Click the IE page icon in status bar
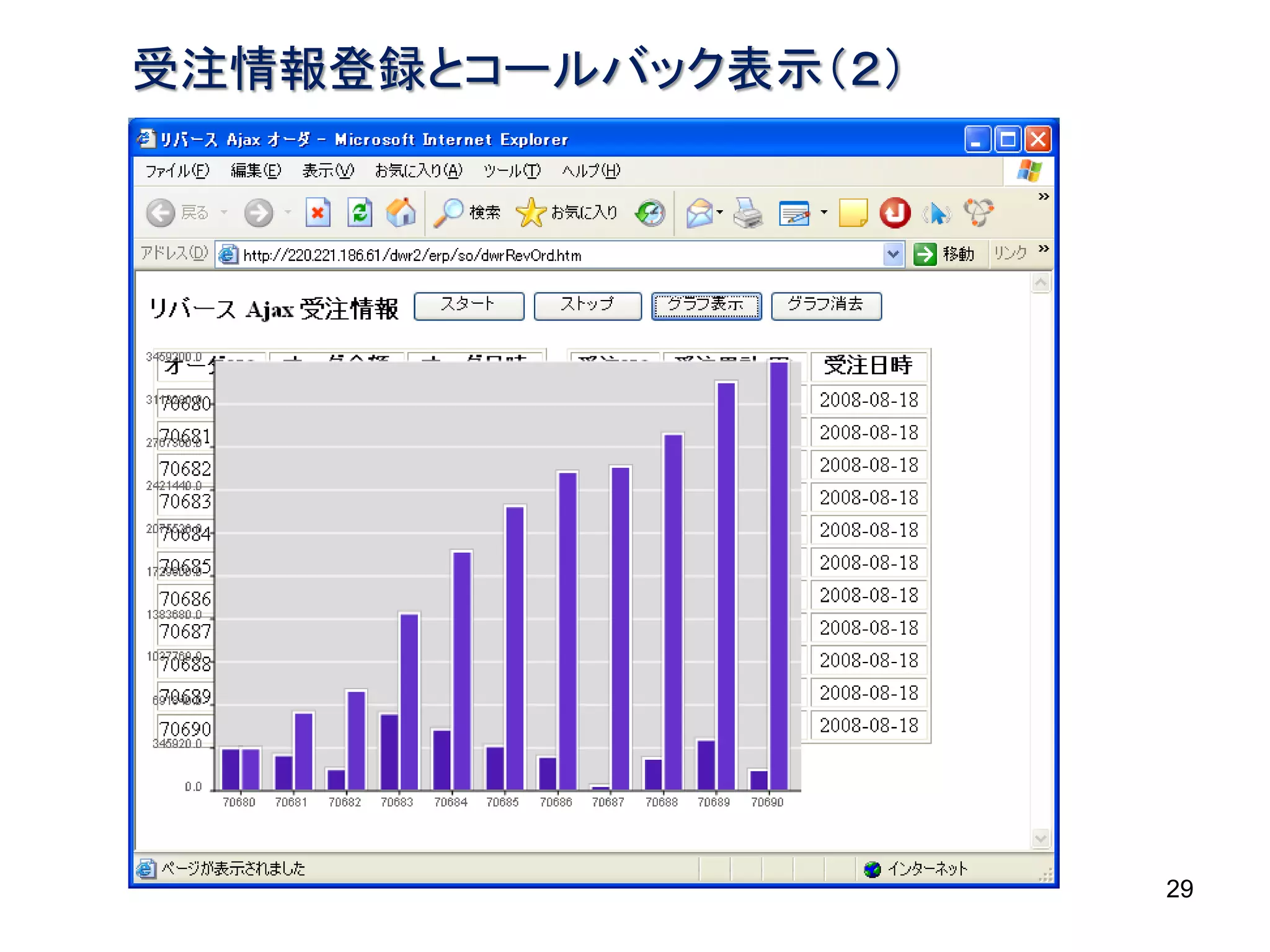1270x952 pixels. tap(146, 869)
